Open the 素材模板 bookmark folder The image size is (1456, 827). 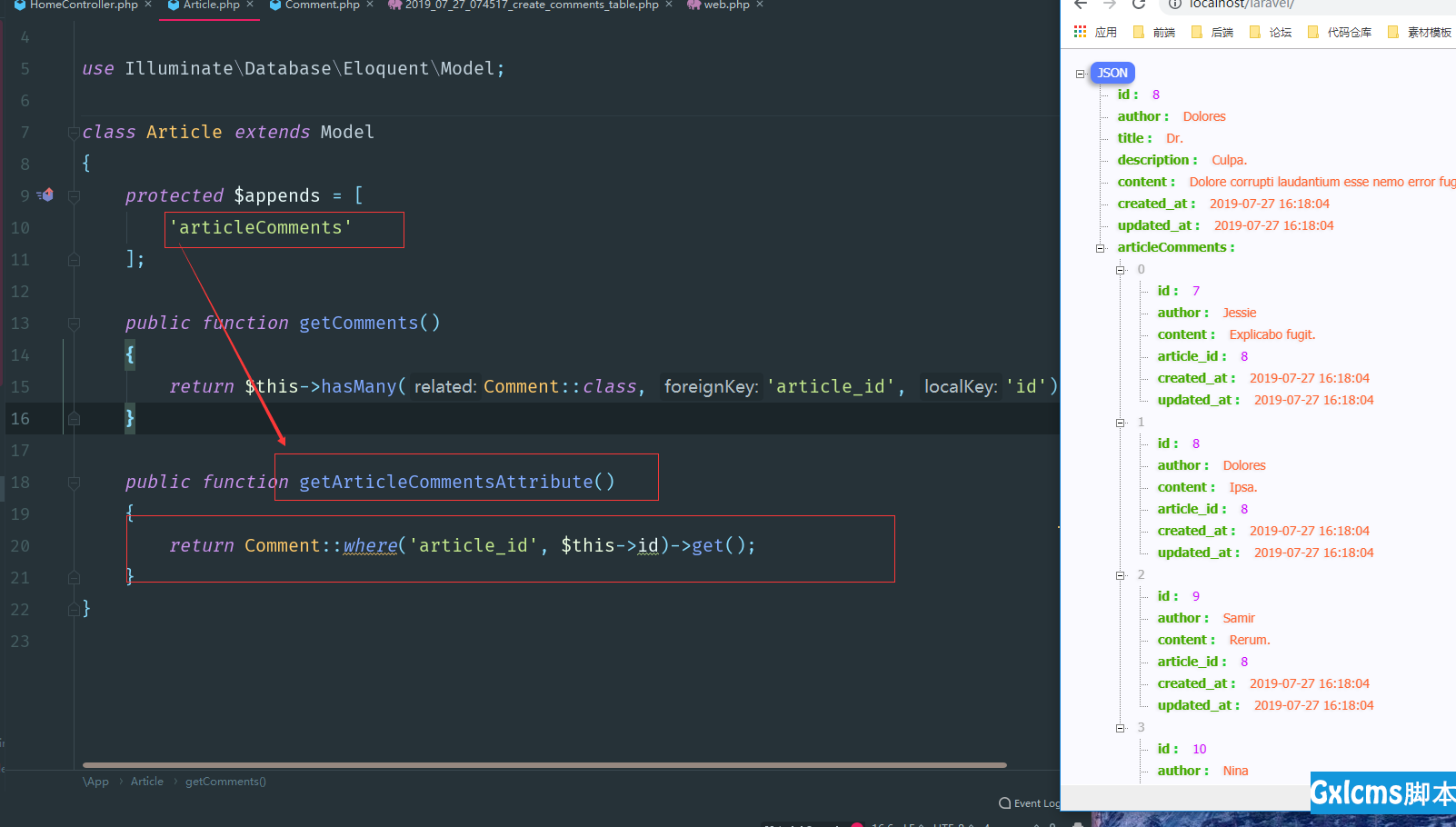point(1420,32)
